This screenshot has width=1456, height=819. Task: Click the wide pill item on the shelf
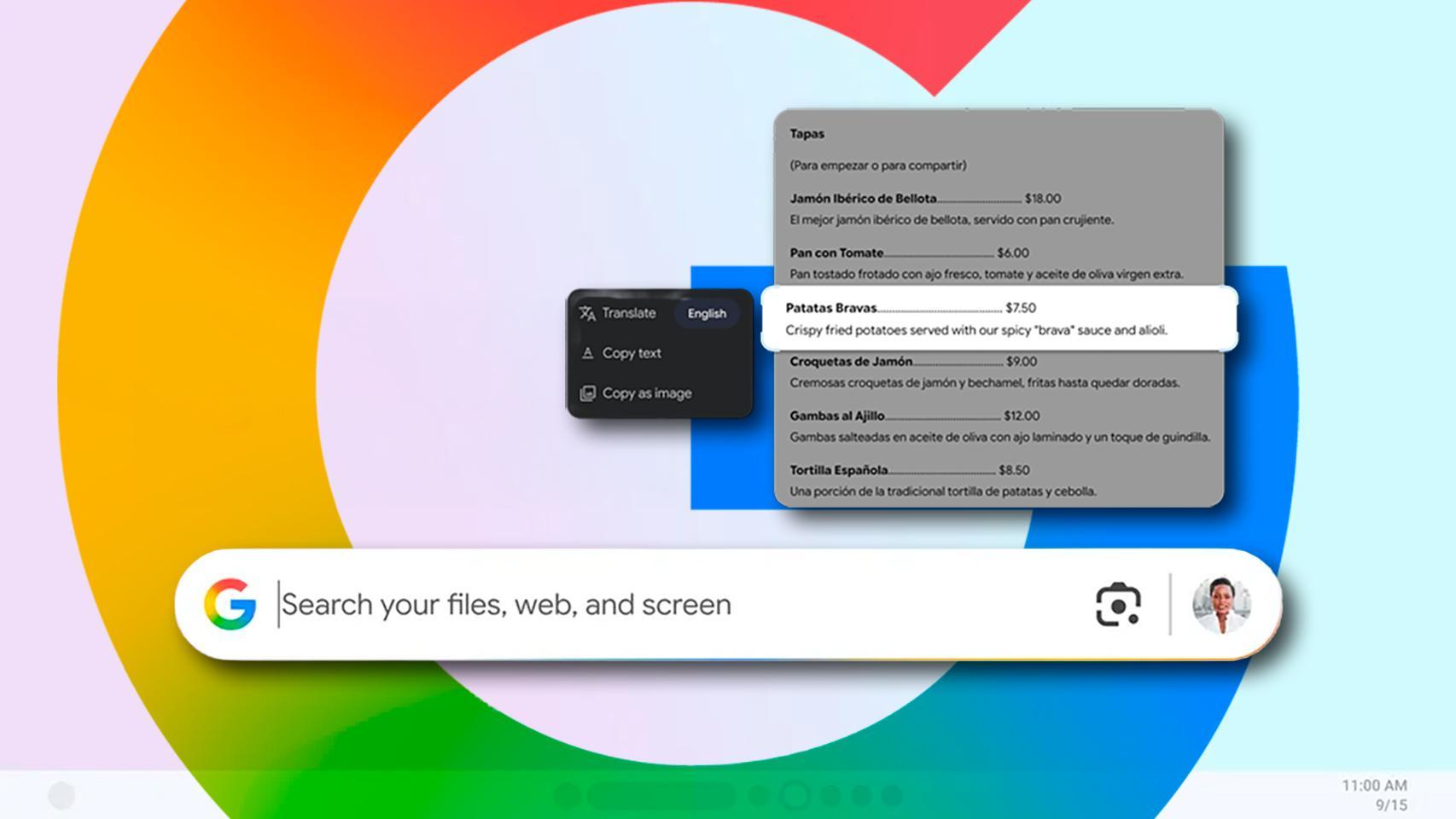(x=661, y=795)
